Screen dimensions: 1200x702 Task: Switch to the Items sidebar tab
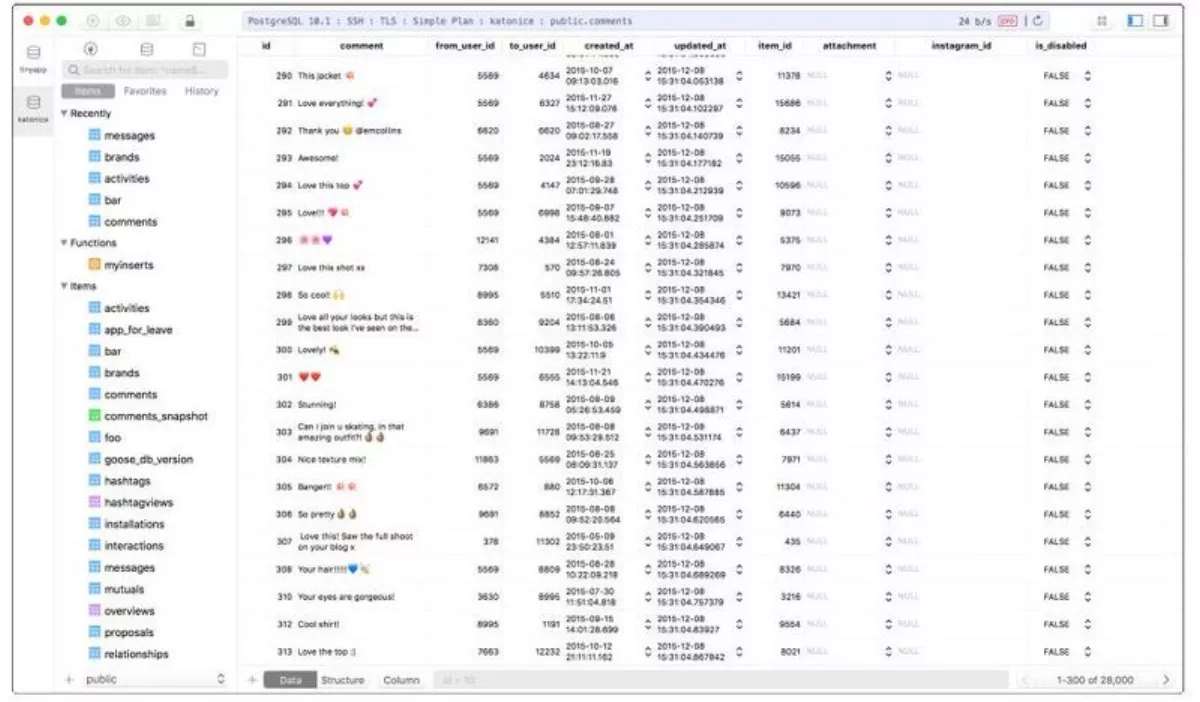click(87, 91)
